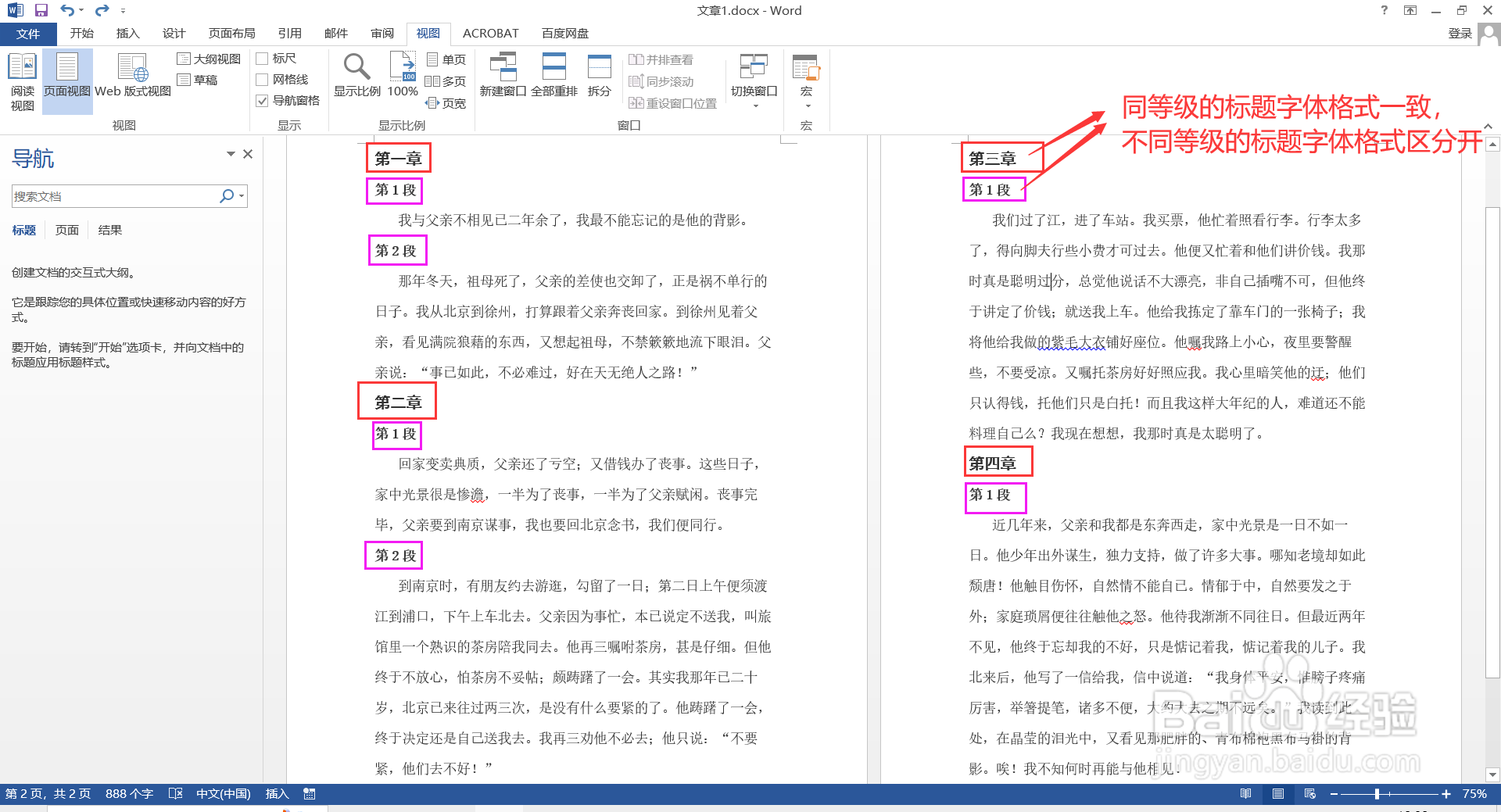Set zoom to 100% icon
This screenshot has width=1501, height=812.
tap(403, 75)
